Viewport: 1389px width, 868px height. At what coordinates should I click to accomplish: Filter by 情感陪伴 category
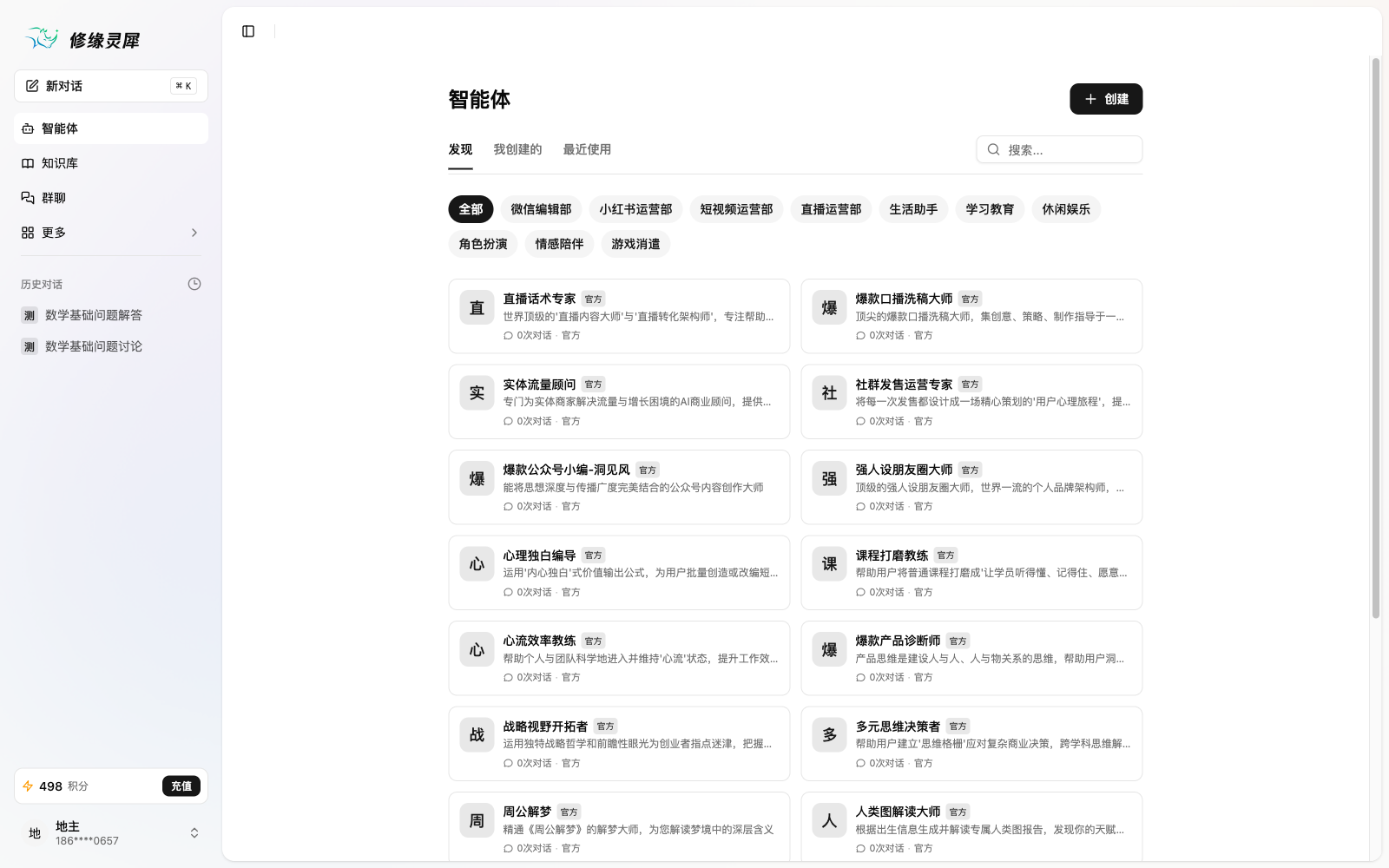(559, 244)
